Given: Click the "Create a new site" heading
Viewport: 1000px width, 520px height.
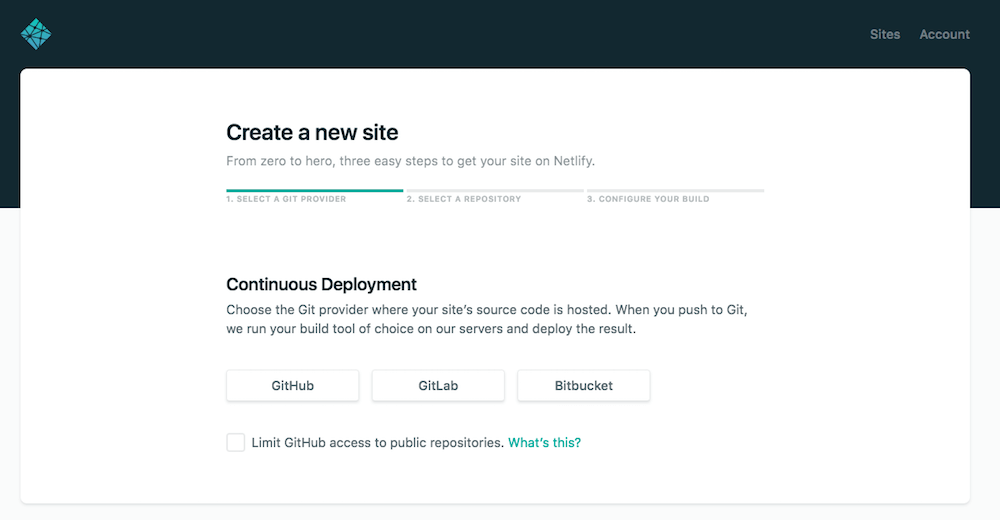Looking at the screenshot, I should click(x=312, y=132).
